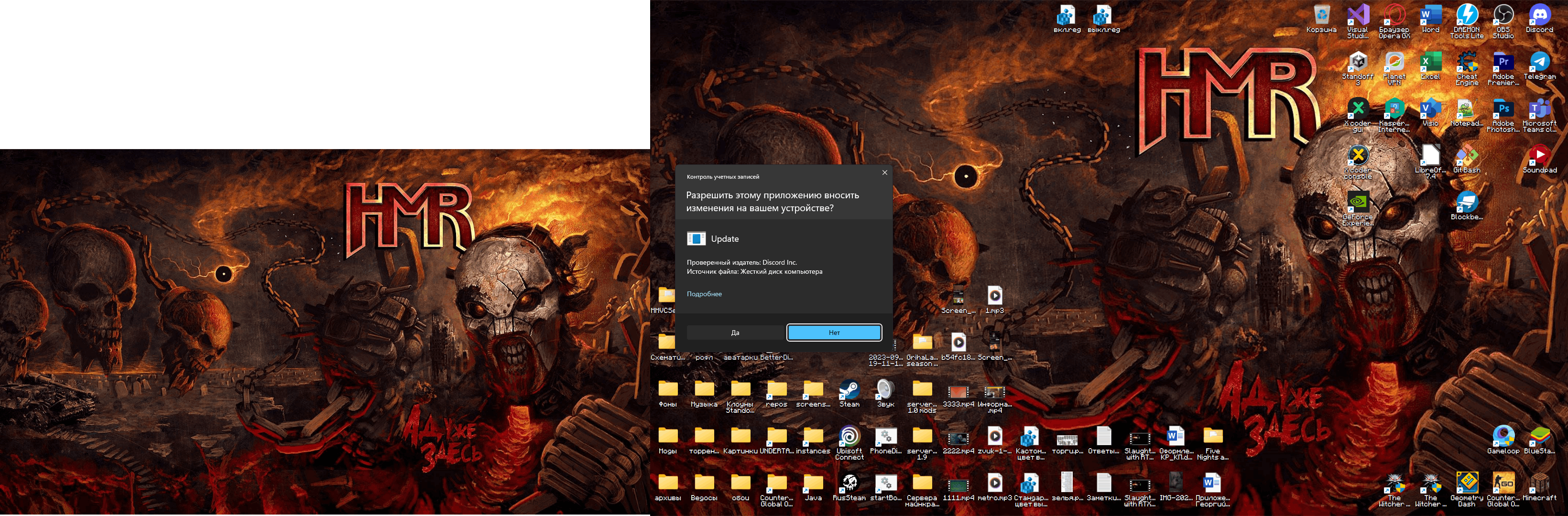Select the Java folder shortcut
1568x516 pixels.
pos(813,487)
